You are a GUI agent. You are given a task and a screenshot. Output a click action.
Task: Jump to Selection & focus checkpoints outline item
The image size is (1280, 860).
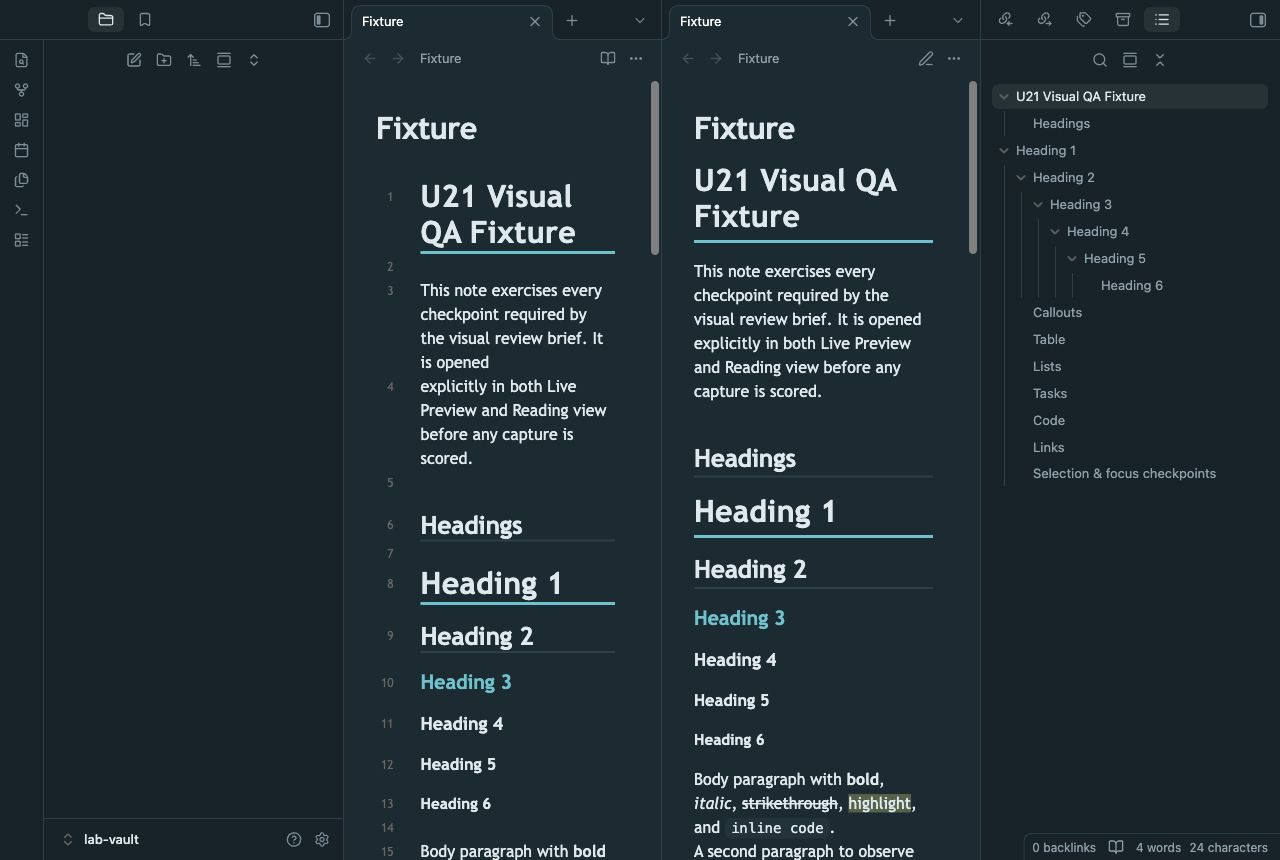[x=1124, y=474]
